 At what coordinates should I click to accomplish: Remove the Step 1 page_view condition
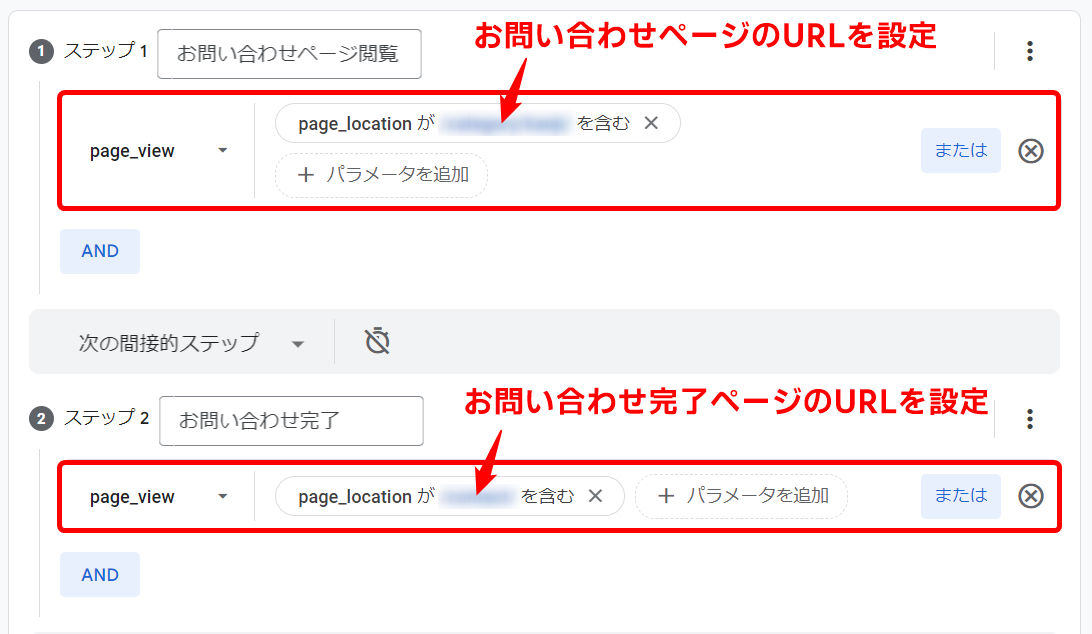point(1030,151)
